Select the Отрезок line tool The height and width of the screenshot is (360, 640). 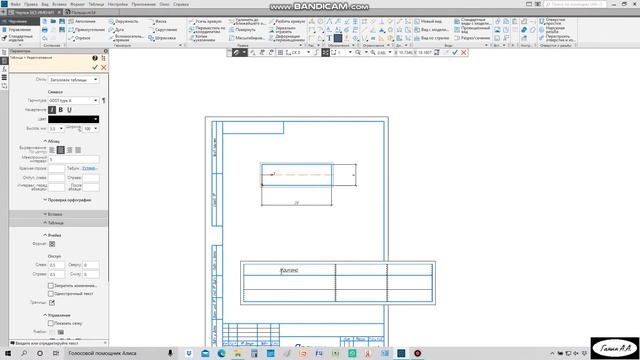(x=80, y=38)
